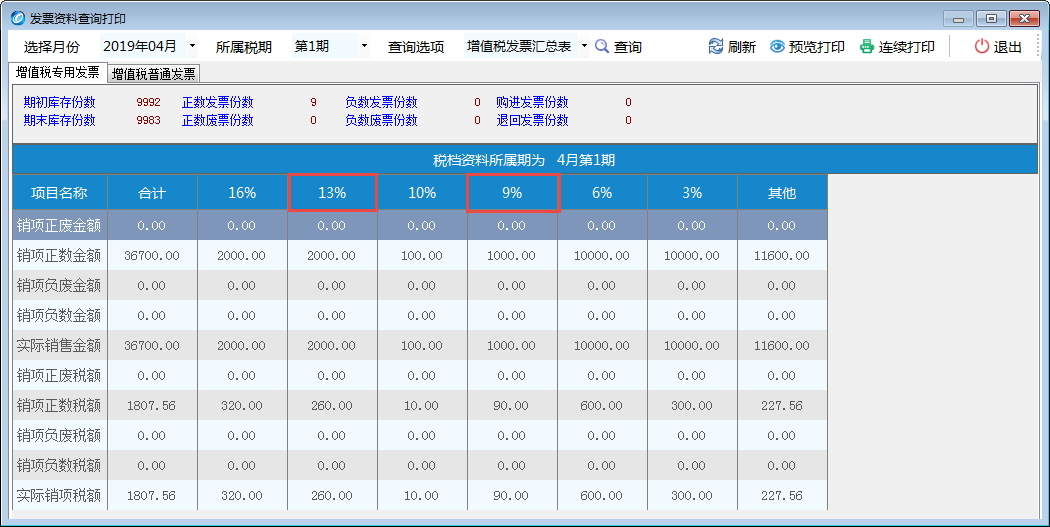Click the red power exit icon

(981, 47)
